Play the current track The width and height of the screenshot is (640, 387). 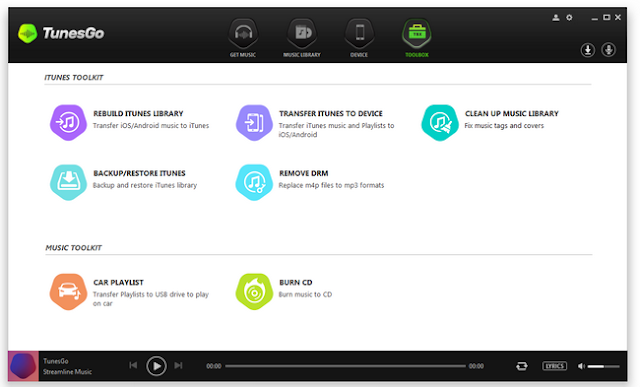pos(156,366)
